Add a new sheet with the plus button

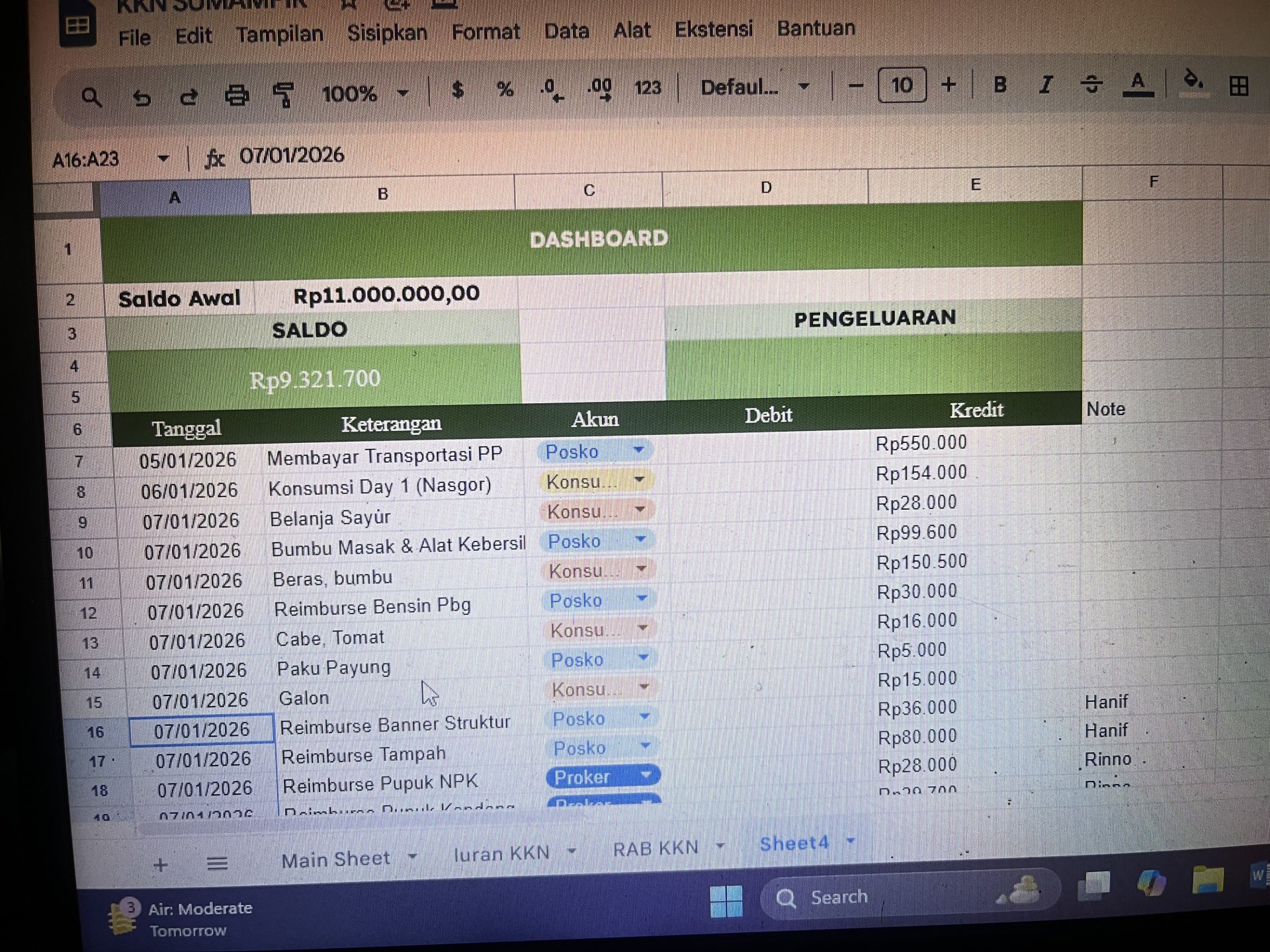tap(161, 864)
